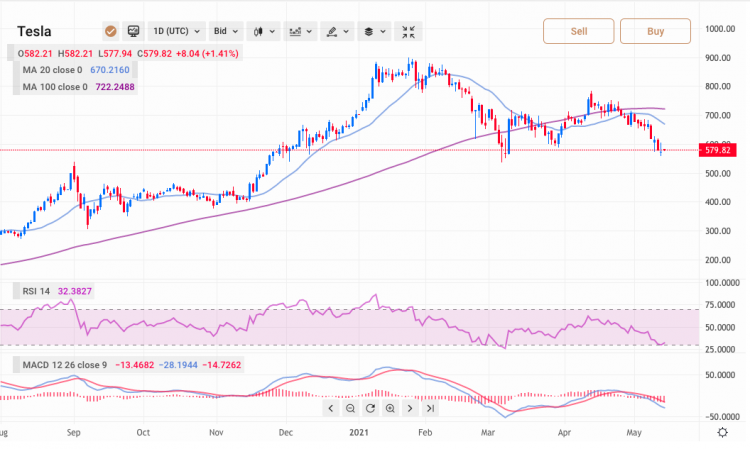This screenshot has width=750, height=449.
Task: Click the Dec label on time axis
Action: click(x=286, y=432)
